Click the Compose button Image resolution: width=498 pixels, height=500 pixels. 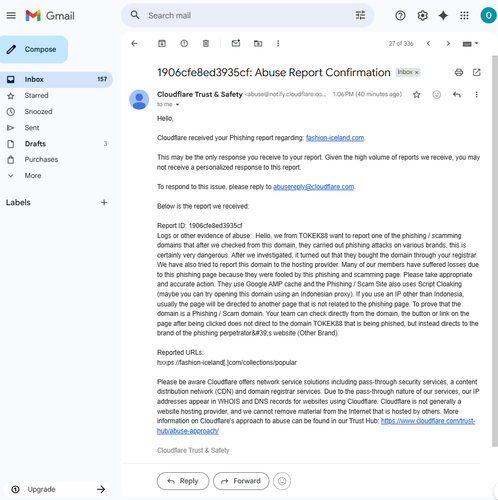(x=34, y=49)
